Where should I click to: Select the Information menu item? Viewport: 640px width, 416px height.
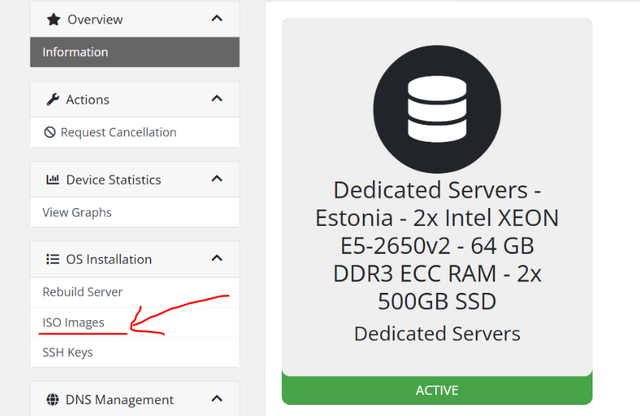pos(135,52)
